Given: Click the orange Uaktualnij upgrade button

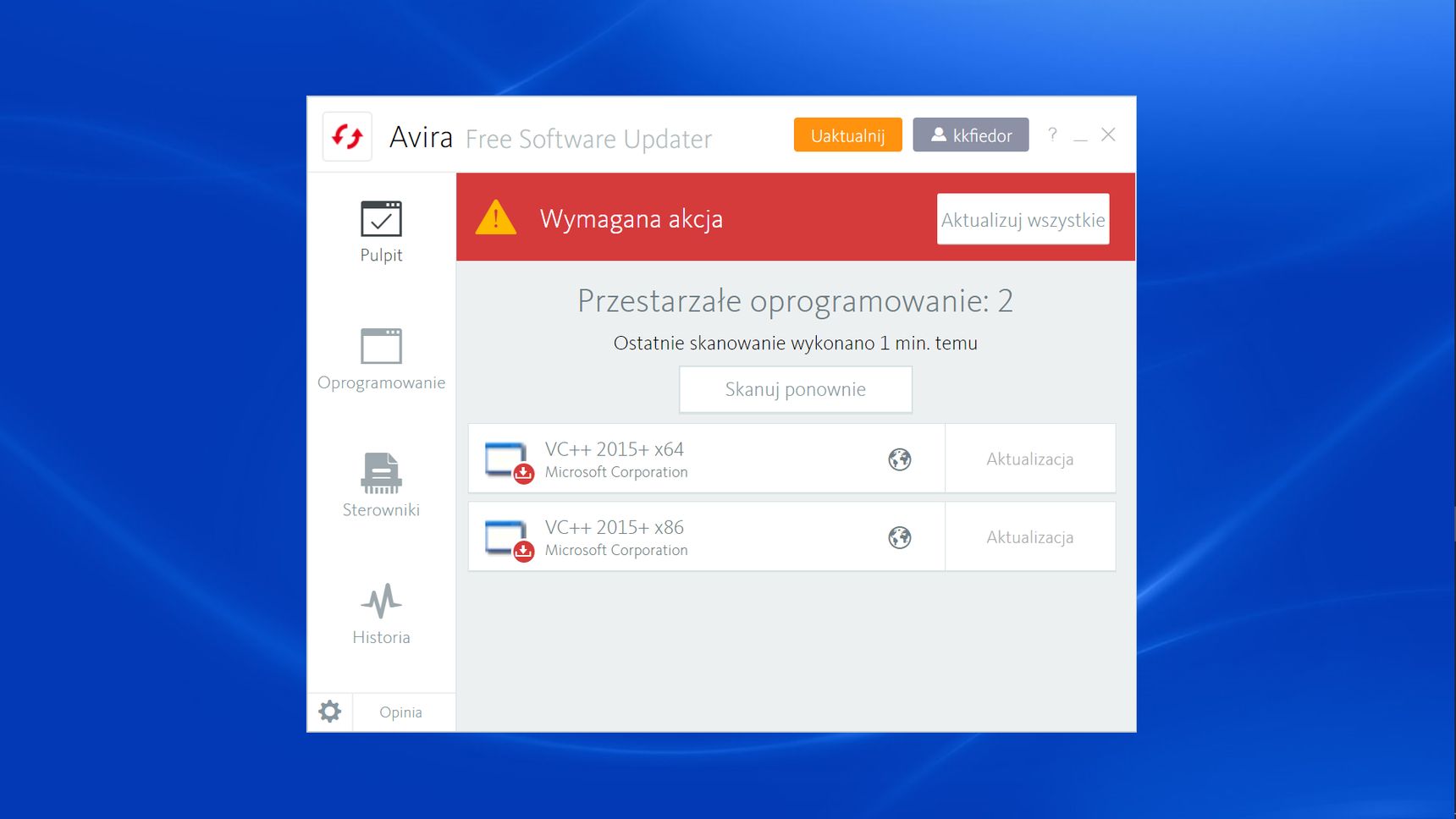Looking at the screenshot, I should [x=847, y=135].
